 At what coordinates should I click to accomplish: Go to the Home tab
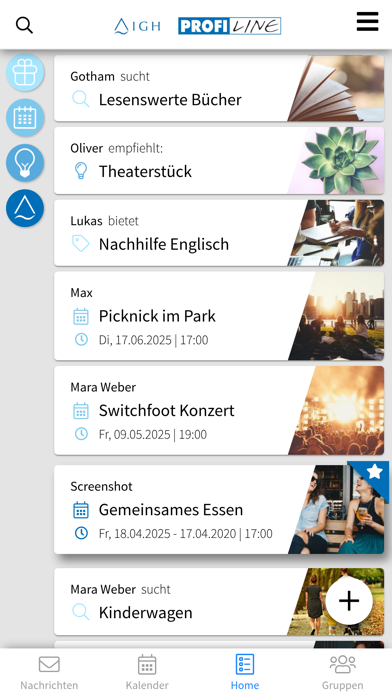pos(245,672)
